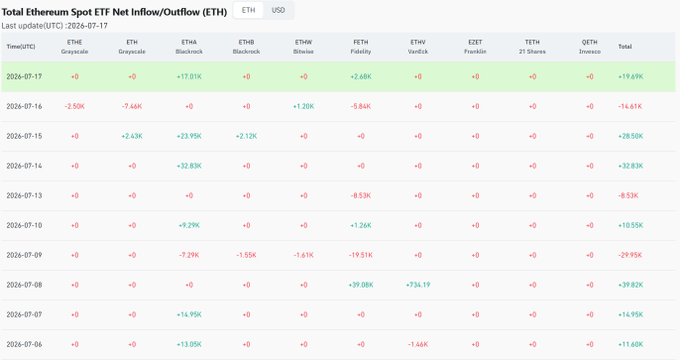680x360 pixels.
Task: Click the -1.46K ETHV value
Action: [418, 344]
